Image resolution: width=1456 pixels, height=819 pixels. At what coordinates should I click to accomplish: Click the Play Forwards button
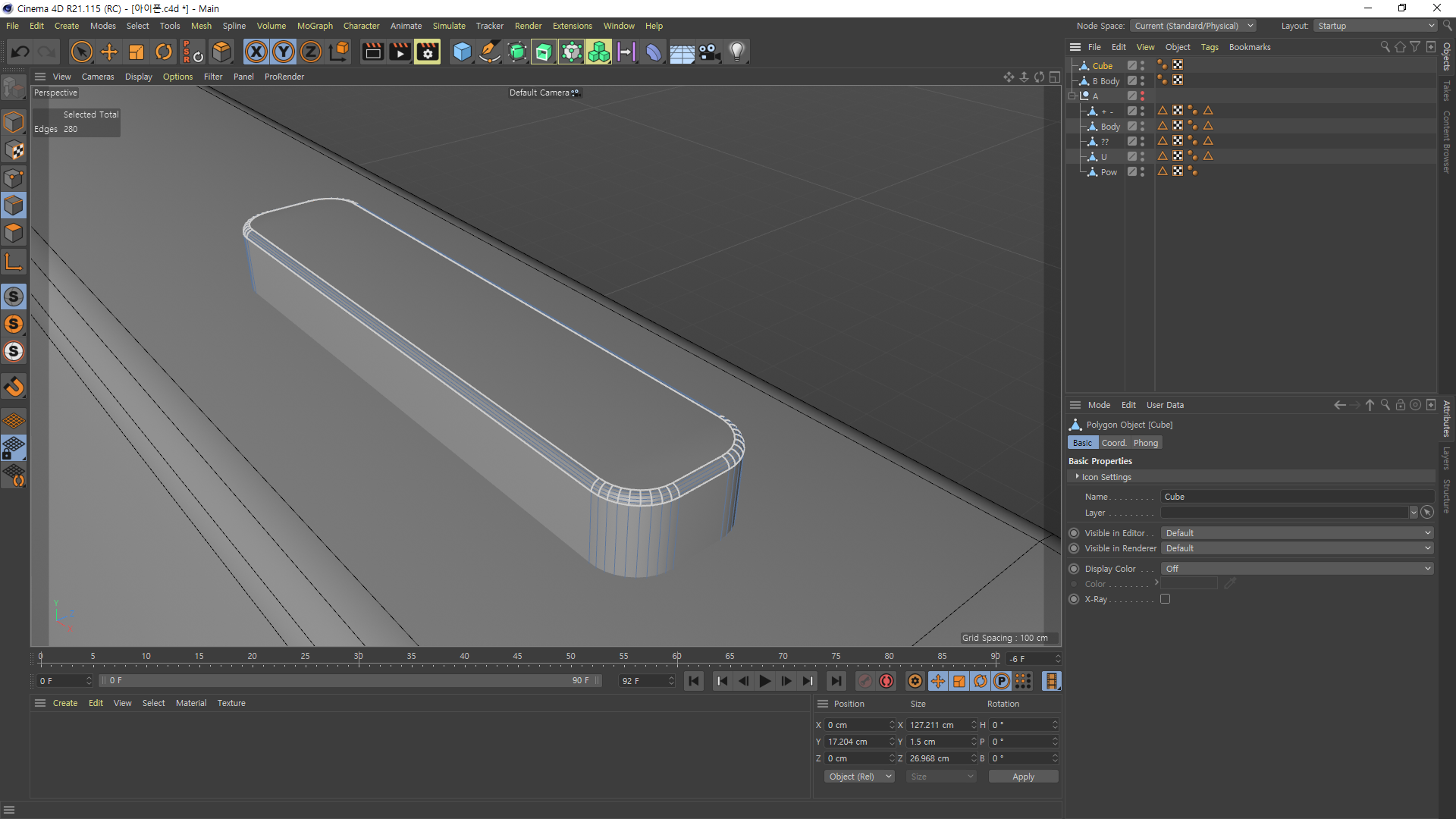pos(764,681)
